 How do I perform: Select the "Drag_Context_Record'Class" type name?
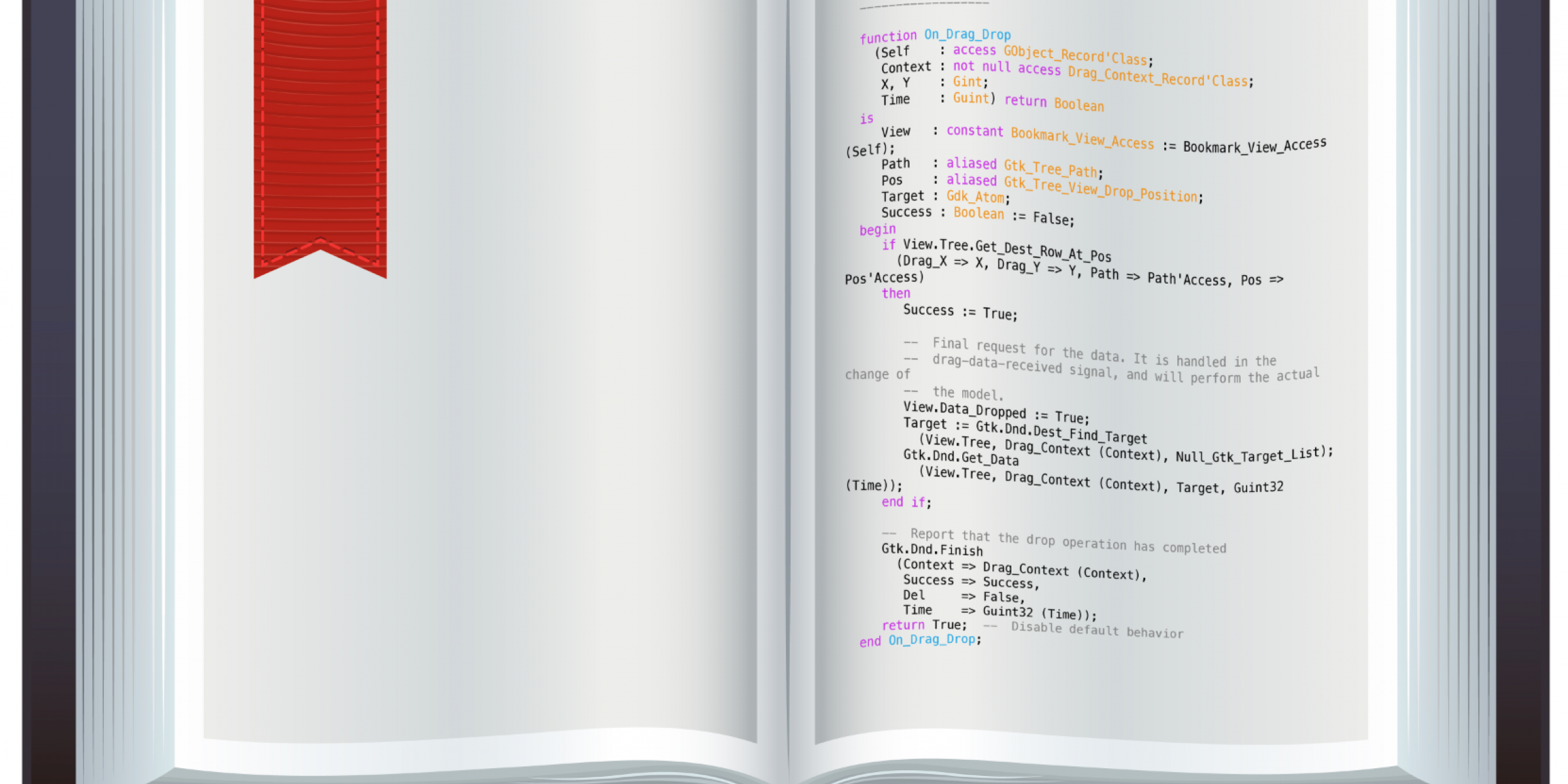[1158, 76]
